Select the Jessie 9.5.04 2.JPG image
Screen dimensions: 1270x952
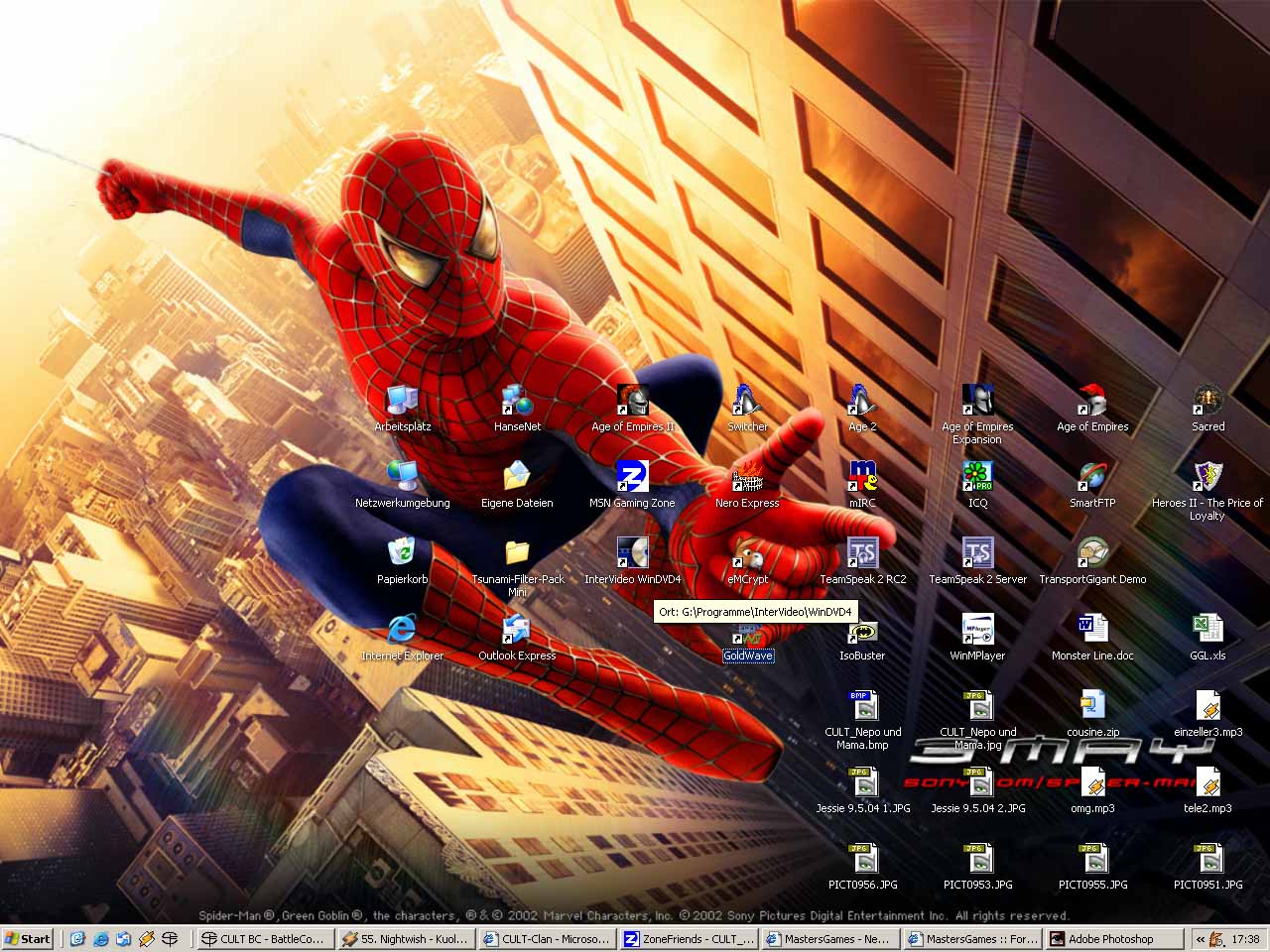tap(978, 790)
